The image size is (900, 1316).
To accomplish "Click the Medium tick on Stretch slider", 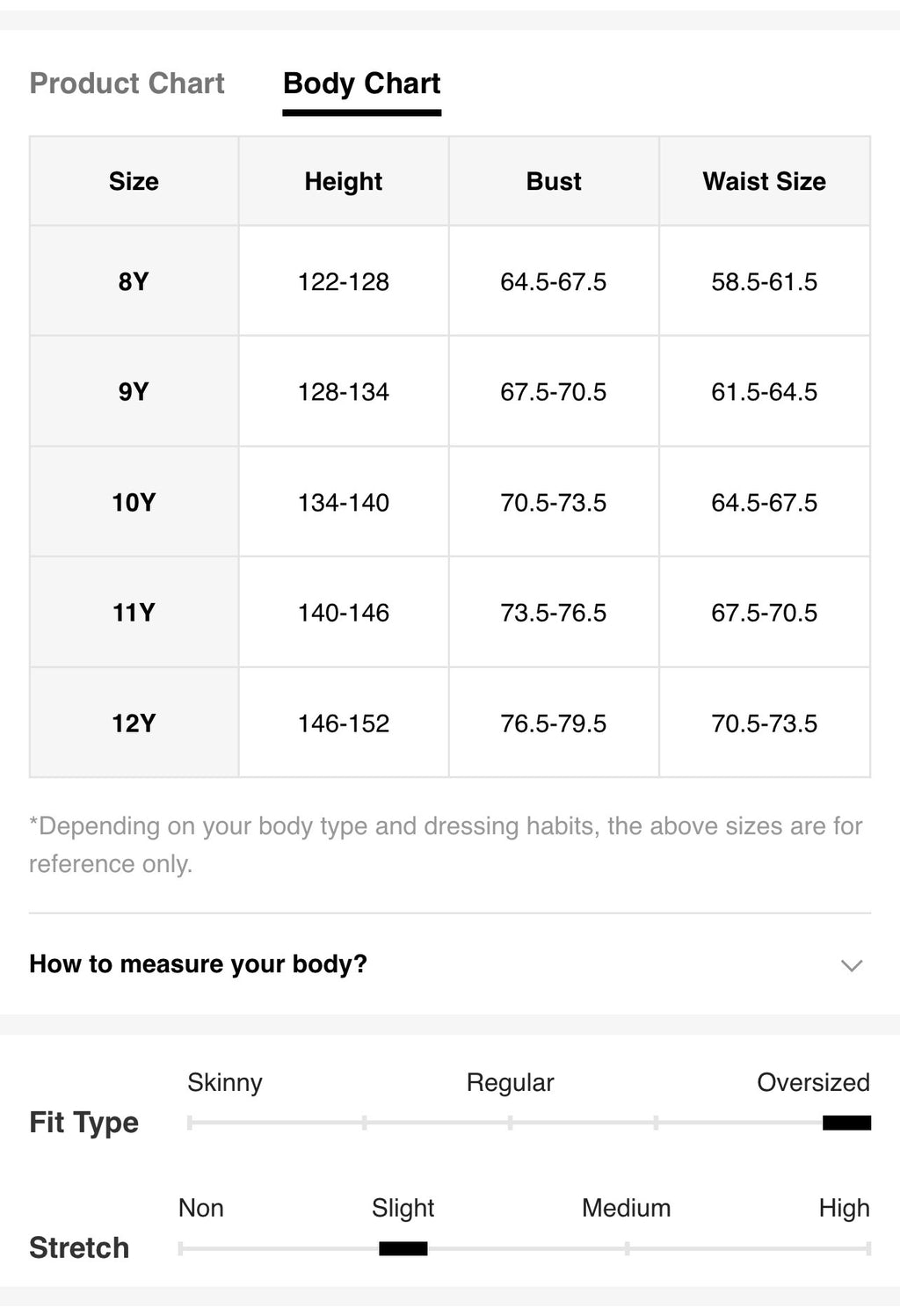I will click(627, 1248).
